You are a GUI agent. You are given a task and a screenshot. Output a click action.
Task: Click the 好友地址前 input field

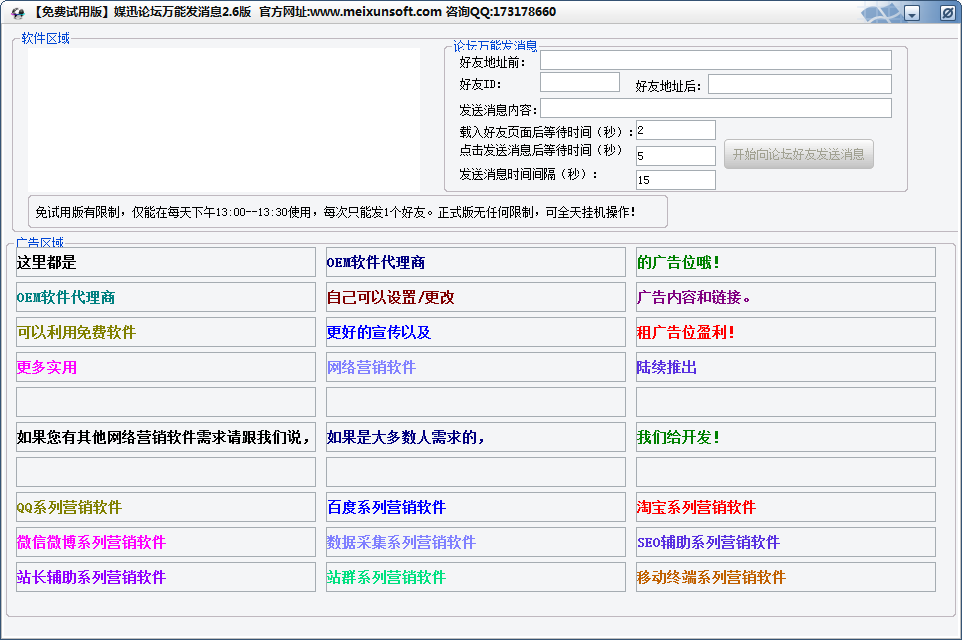[x=715, y=61]
